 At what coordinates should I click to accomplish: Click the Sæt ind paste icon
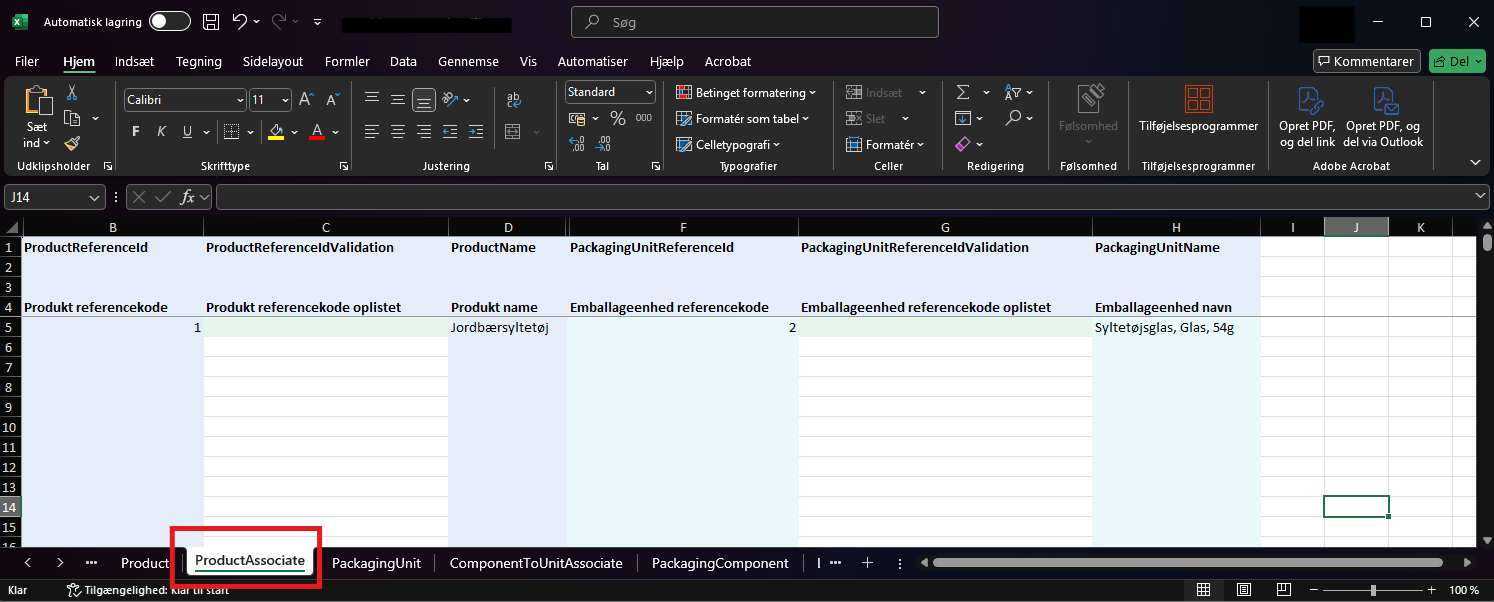tap(38, 101)
